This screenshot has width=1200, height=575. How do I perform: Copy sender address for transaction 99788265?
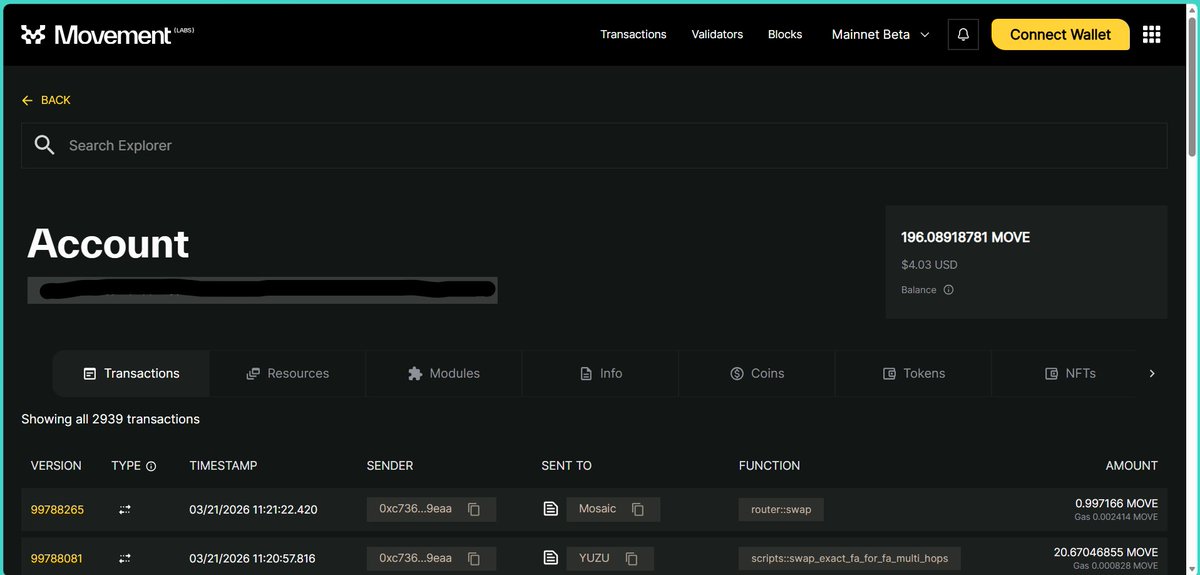click(474, 509)
